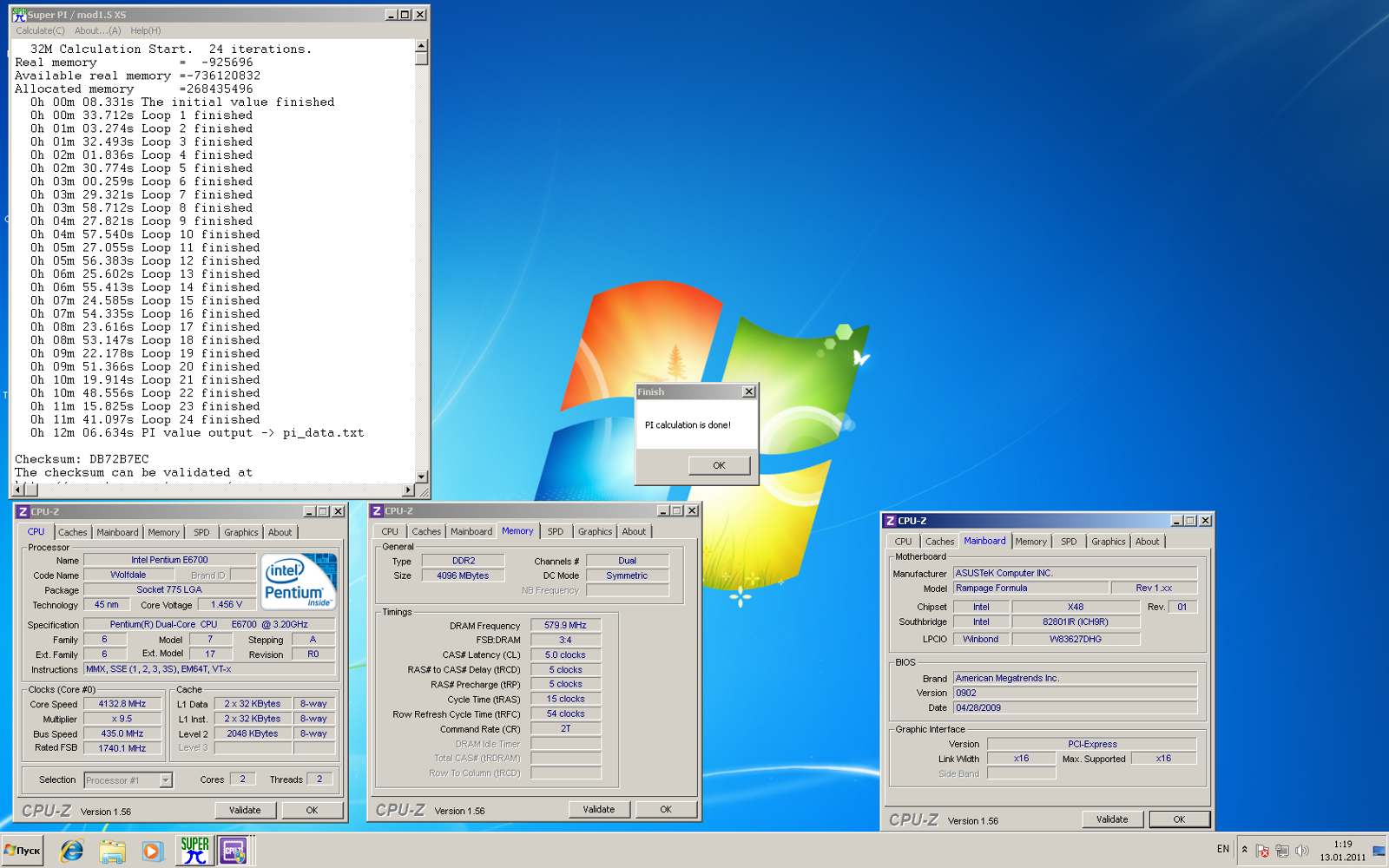Open the Calculate(C) menu in Super PI
Viewport: 1389px width, 868px height.
tap(40, 30)
